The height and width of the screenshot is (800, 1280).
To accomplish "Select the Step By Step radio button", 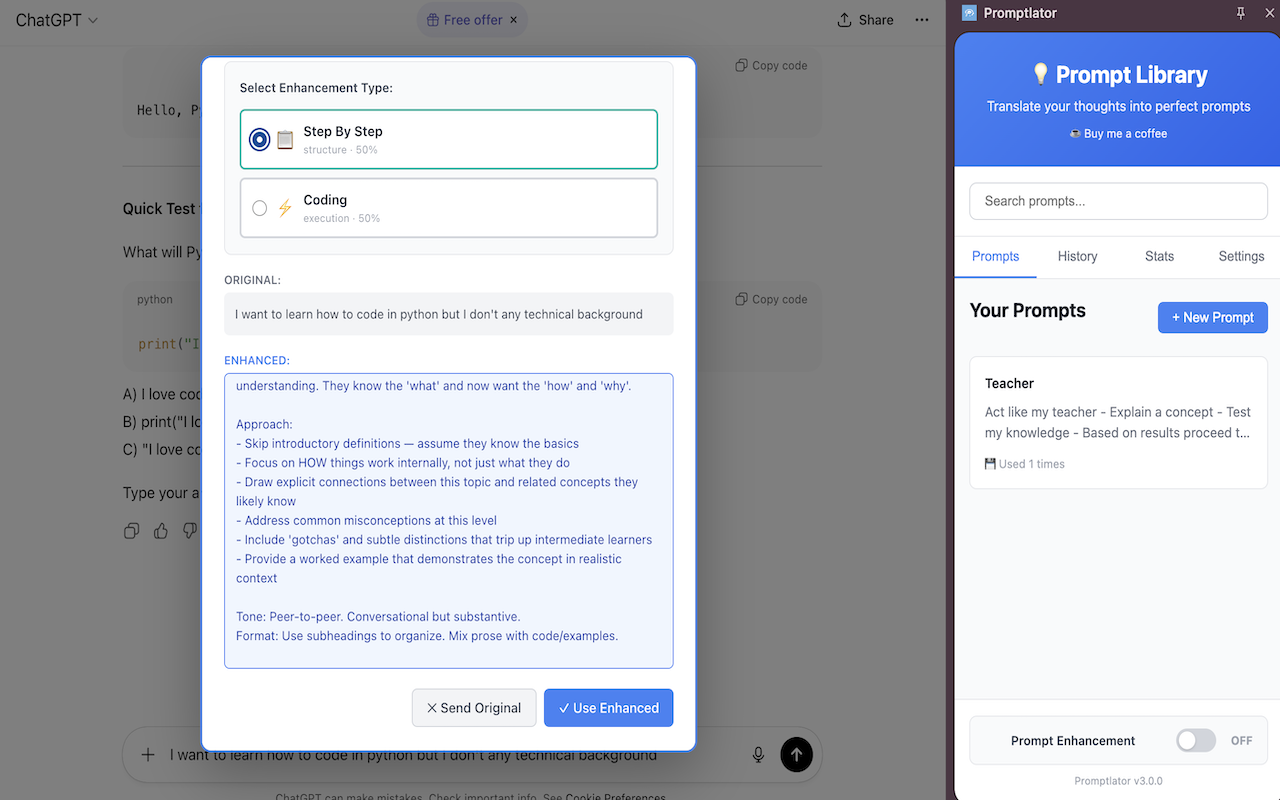I will [x=260, y=140].
